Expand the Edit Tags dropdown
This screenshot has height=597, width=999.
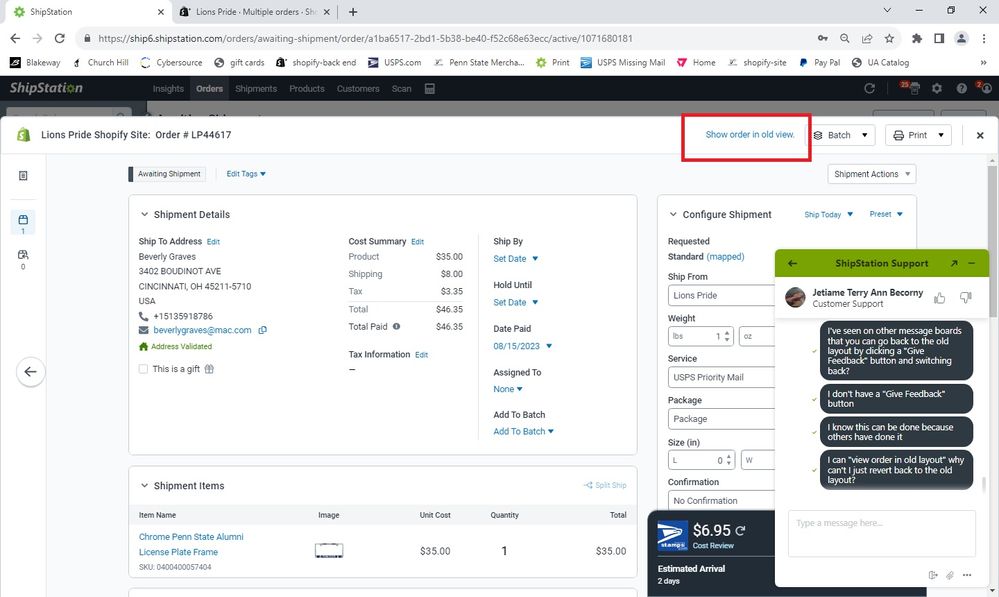coord(246,174)
